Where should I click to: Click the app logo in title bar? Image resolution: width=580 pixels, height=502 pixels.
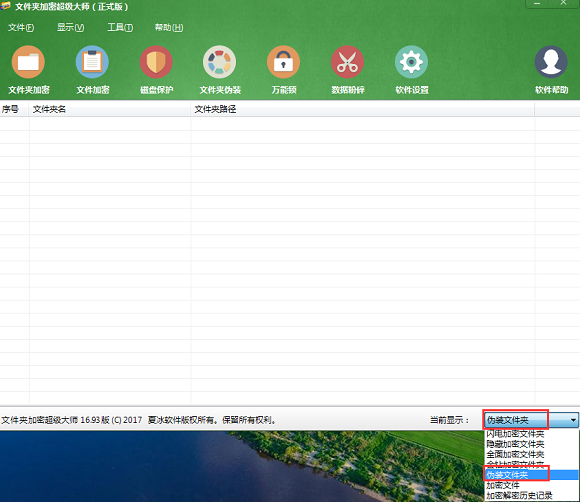tap(6, 6)
